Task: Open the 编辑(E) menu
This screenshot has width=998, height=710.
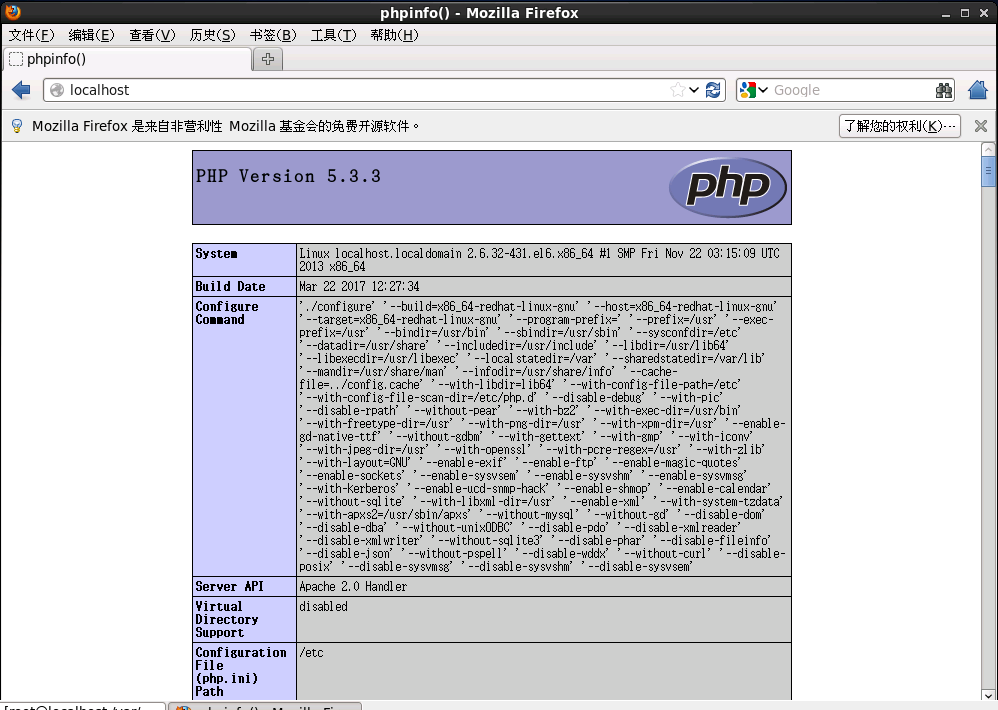Action: pyautogui.click(x=91, y=35)
